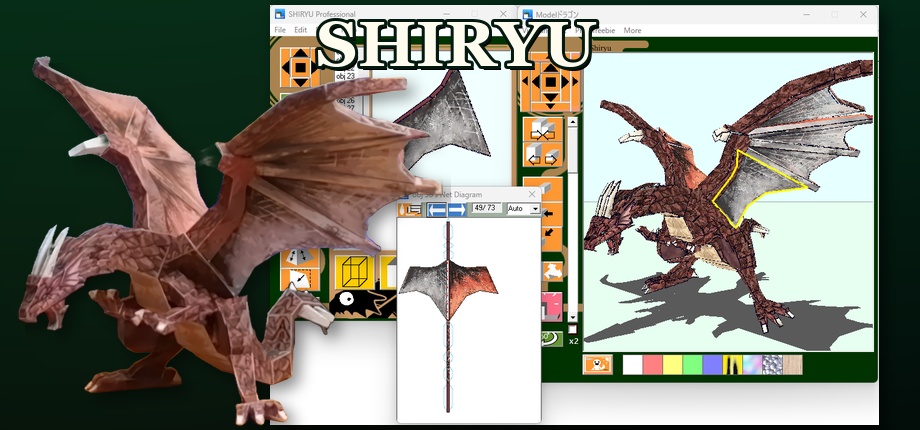Select obj 23 in the object list

[x=346, y=76]
